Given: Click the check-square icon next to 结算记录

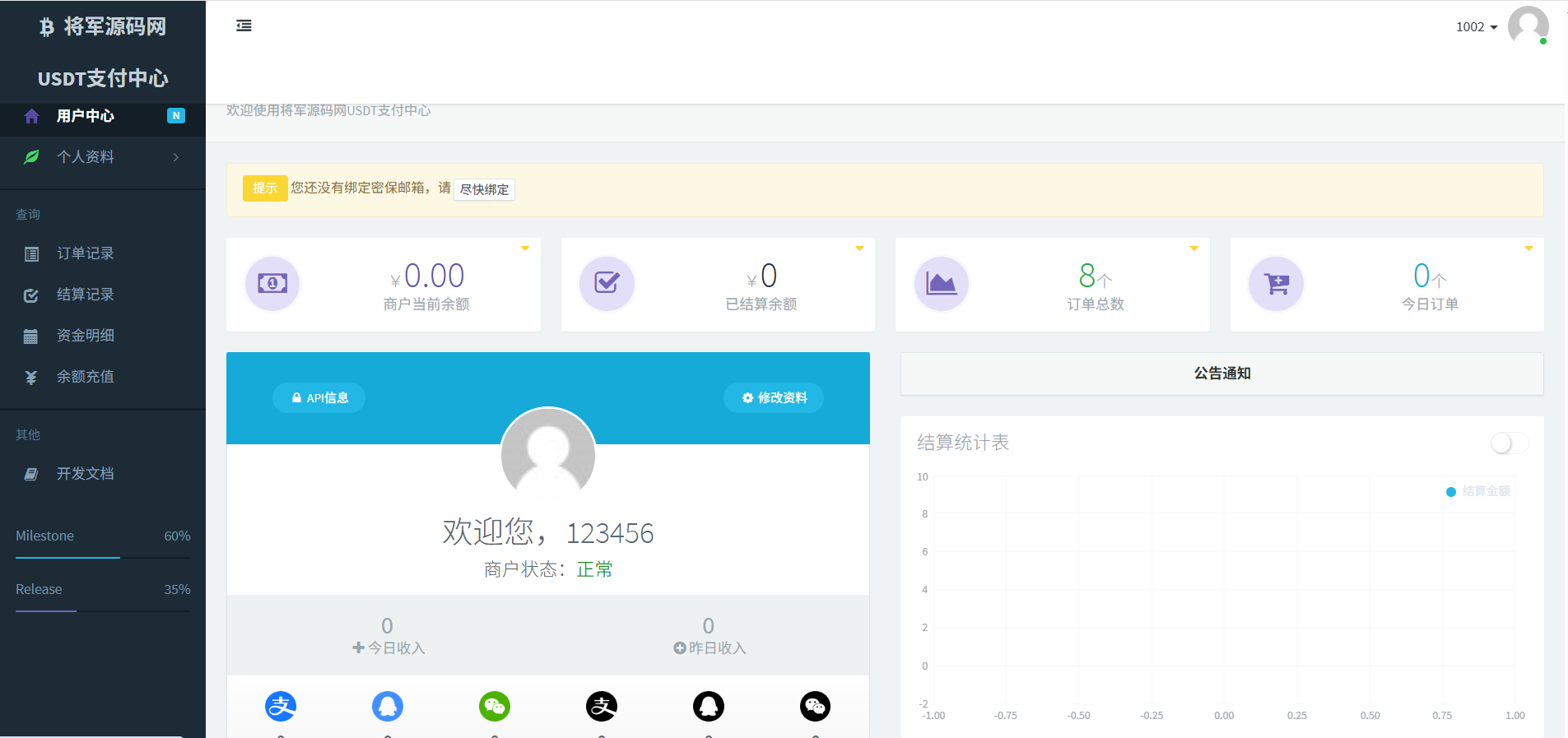Looking at the screenshot, I should pyautogui.click(x=31, y=295).
